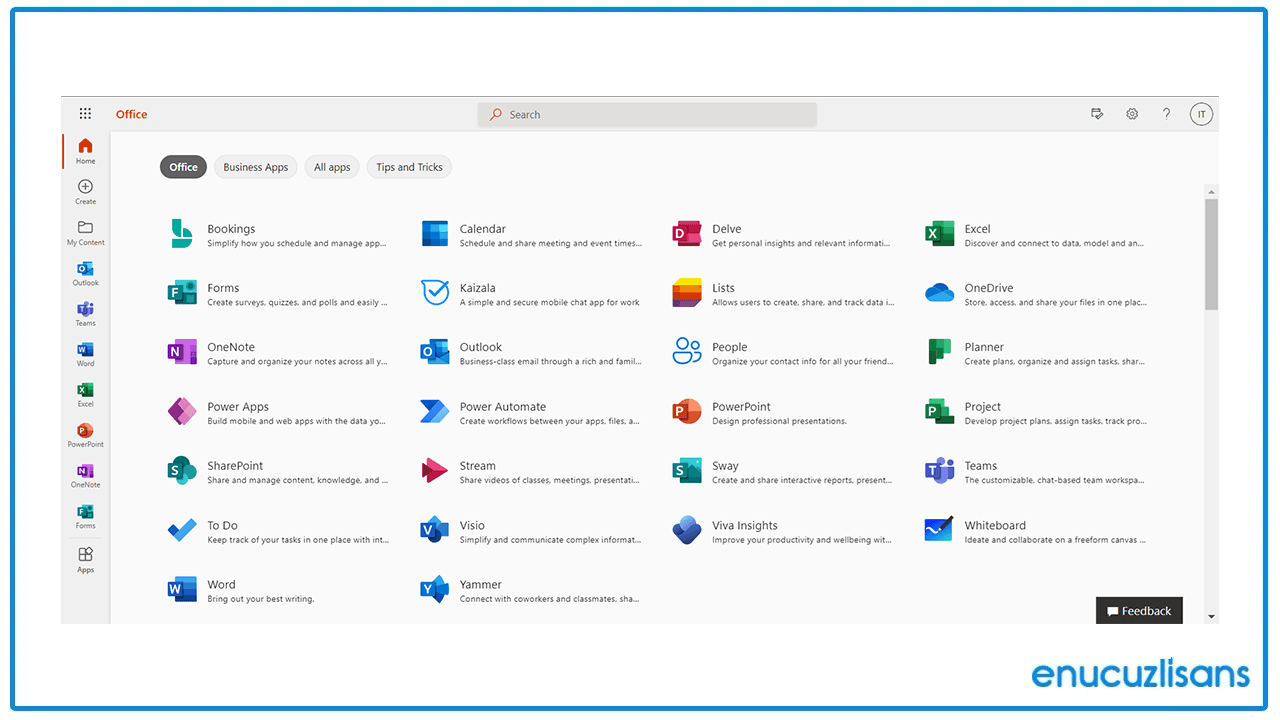Open the Bookings app icon
Image resolution: width=1280 pixels, height=720 pixels.
click(x=182, y=234)
